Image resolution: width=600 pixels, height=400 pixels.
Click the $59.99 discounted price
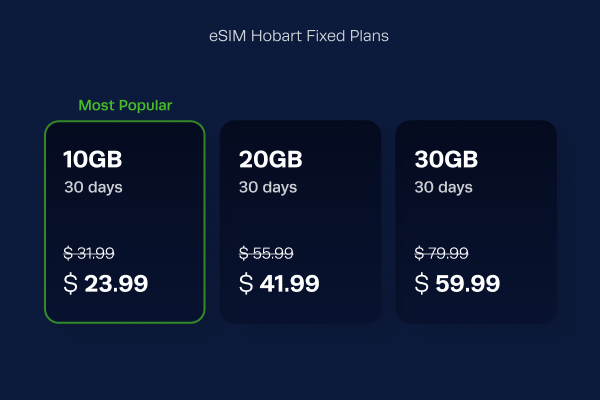tap(457, 284)
